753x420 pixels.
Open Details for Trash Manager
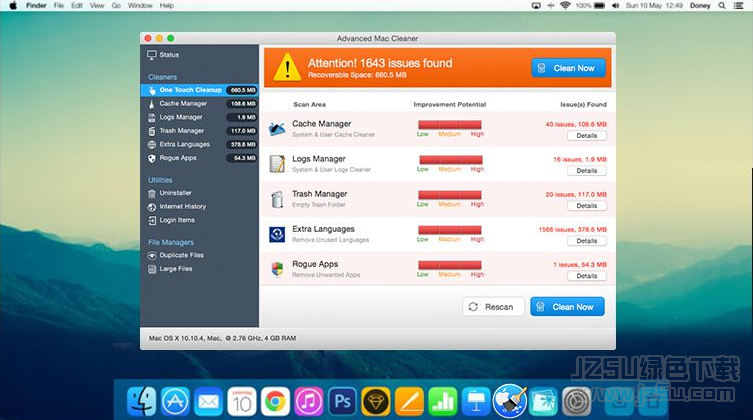click(x=587, y=206)
